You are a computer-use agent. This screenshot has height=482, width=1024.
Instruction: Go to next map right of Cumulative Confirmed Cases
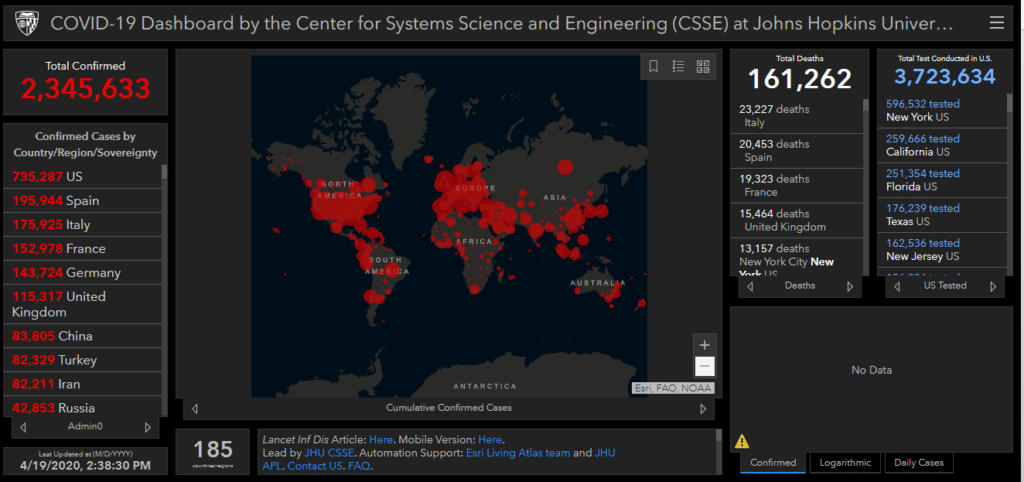pos(703,409)
